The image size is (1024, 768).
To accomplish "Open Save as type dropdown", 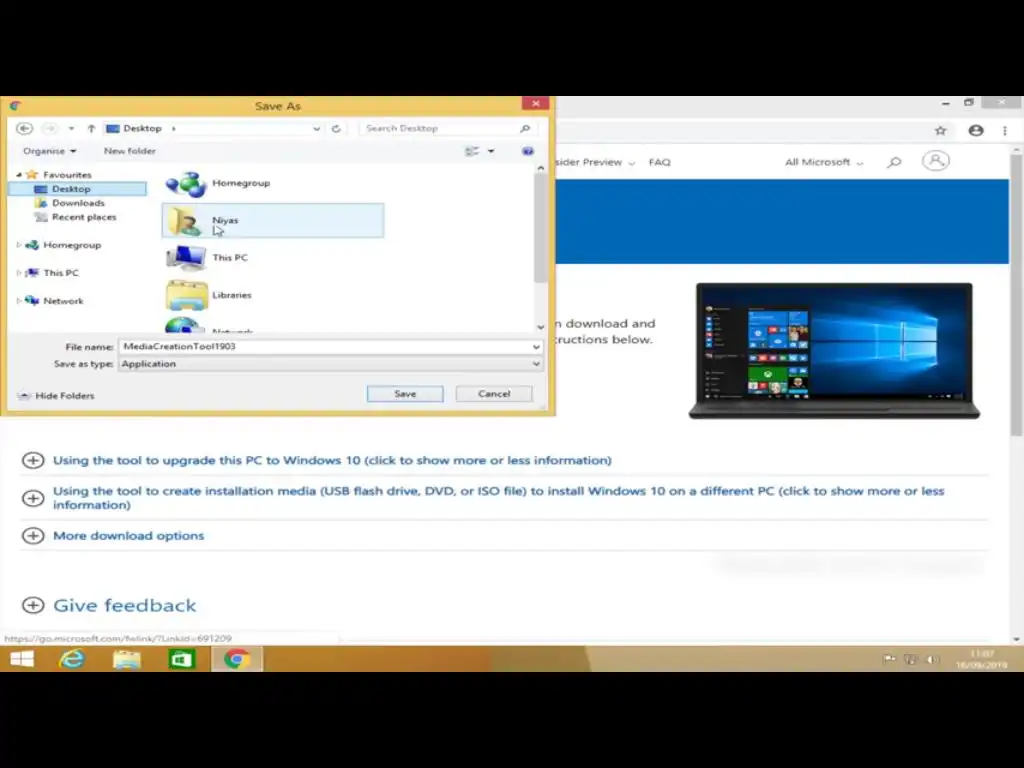I will 330,364.
